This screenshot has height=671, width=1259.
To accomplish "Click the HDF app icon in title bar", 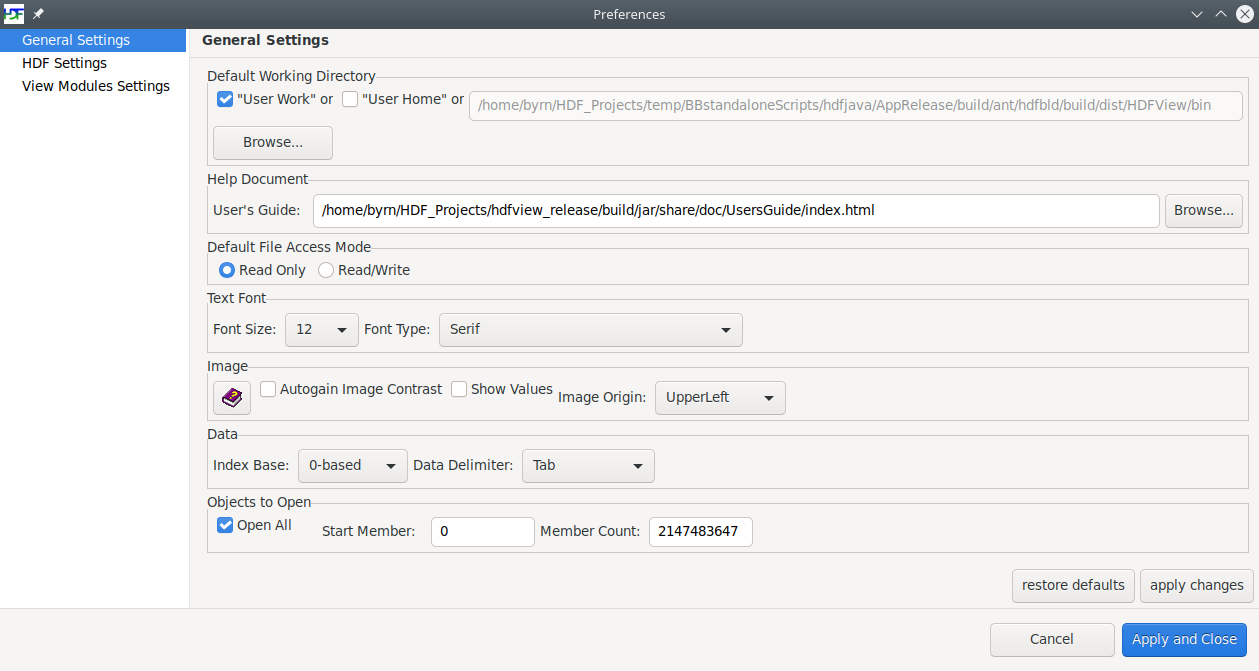I will pos(14,14).
